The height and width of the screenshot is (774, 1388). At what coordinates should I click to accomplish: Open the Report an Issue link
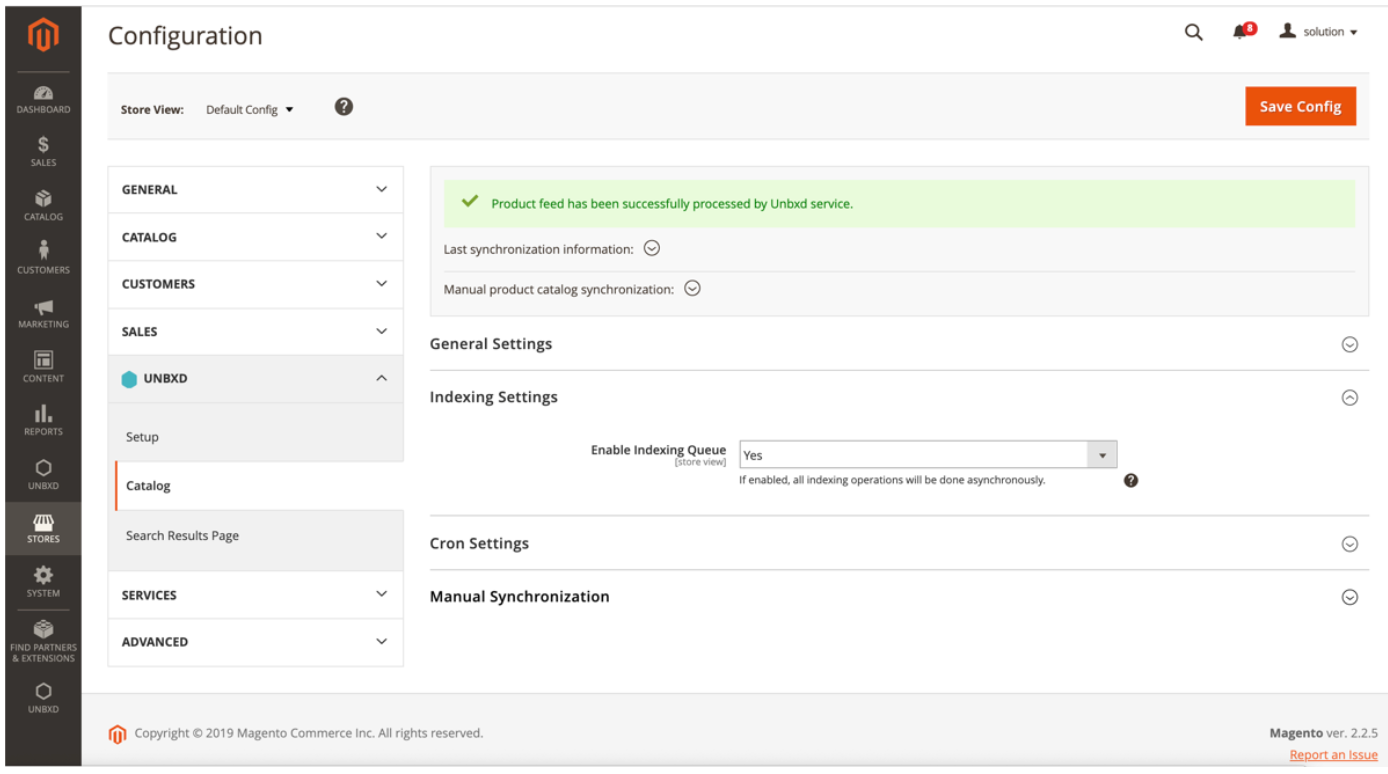[1333, 755]
